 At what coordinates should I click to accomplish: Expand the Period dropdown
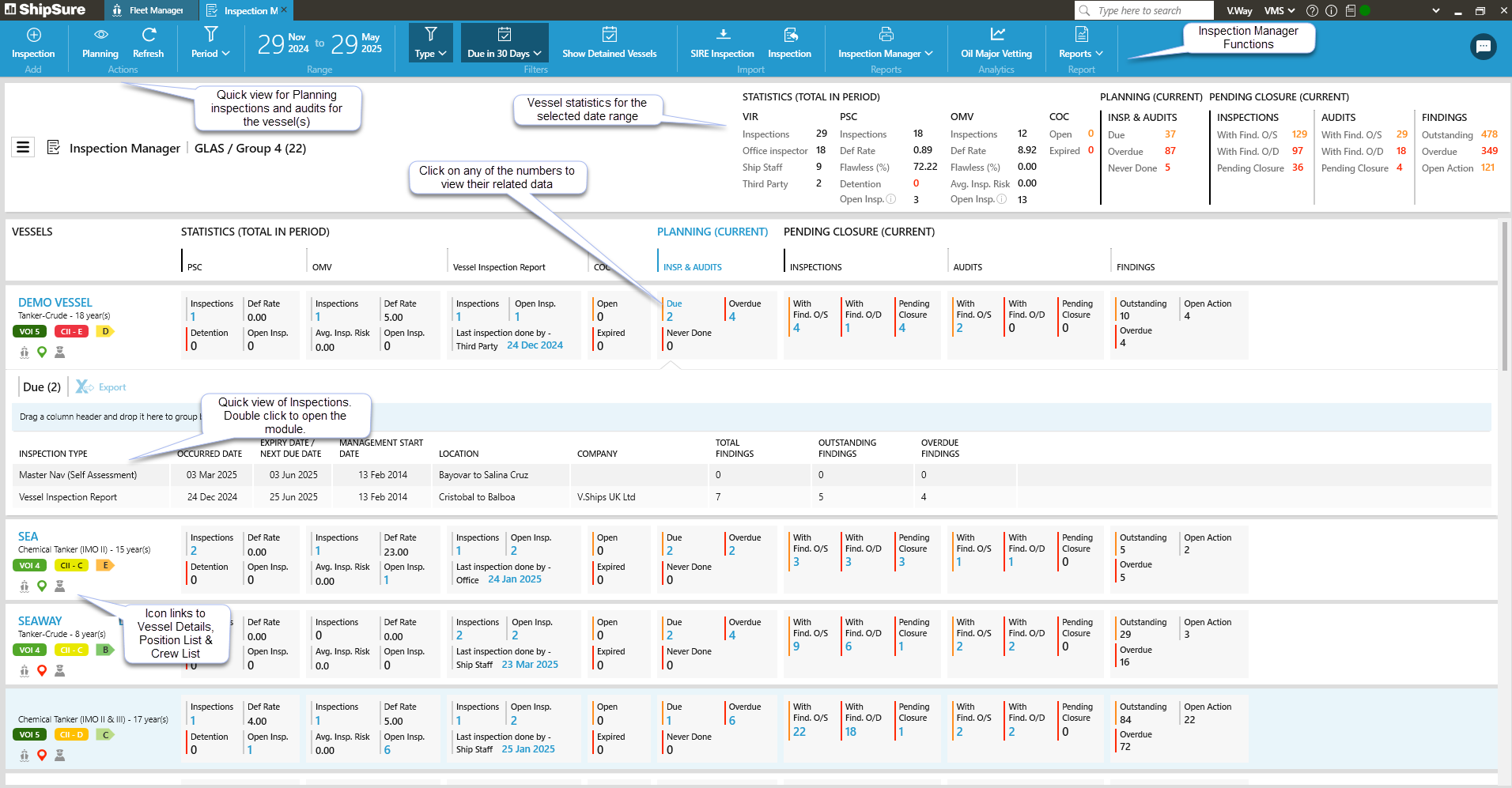click(210, 43)
